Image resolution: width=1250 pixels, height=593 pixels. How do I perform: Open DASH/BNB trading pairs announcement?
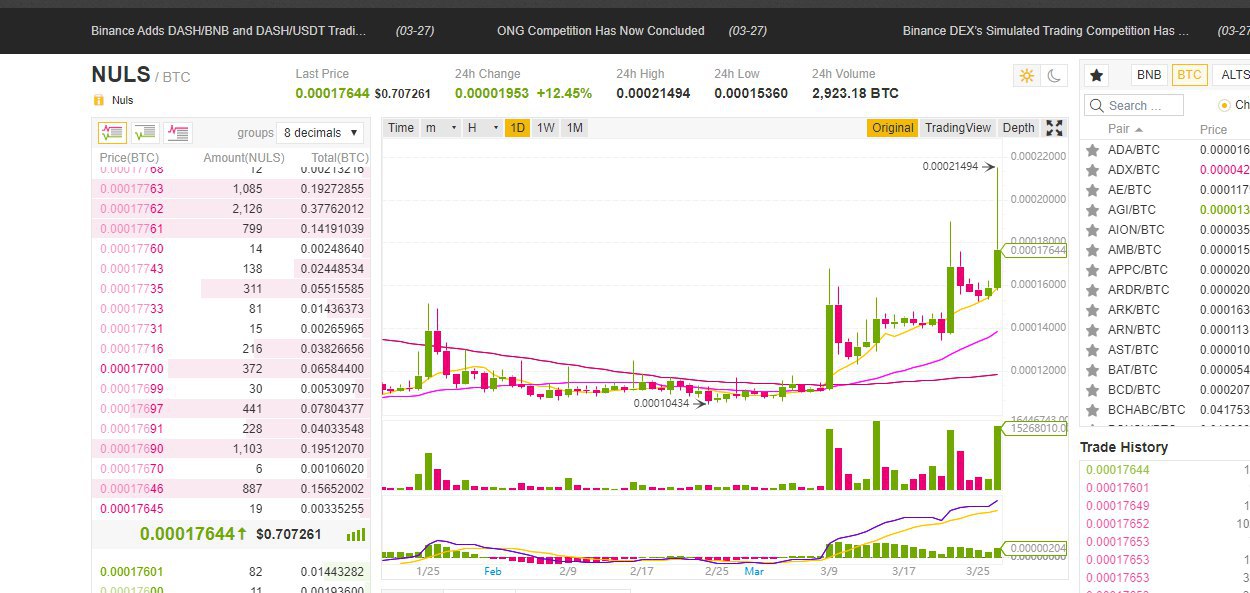tap(229, 31)
